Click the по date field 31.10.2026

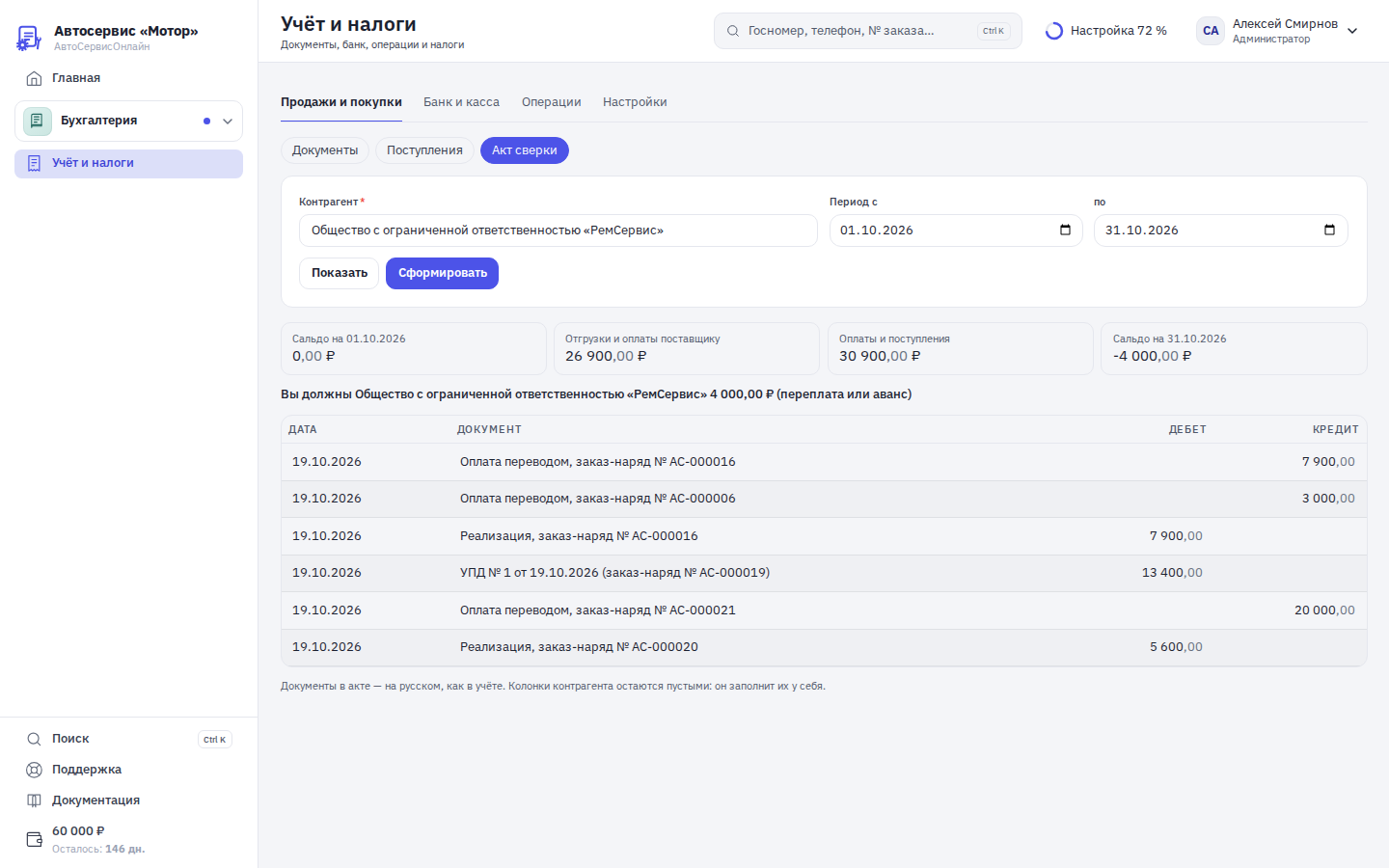[1221, 231]
